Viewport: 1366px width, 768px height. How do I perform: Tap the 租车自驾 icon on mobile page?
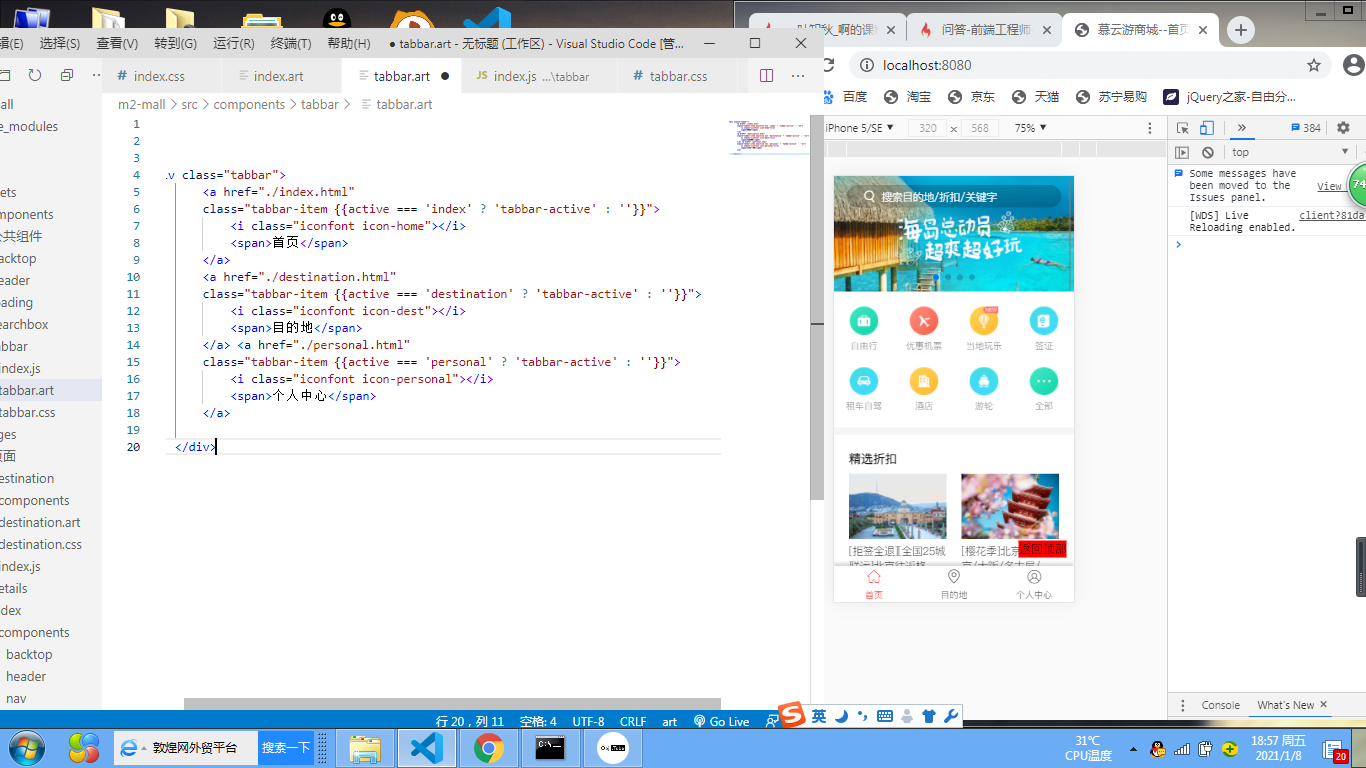[864, 381]
